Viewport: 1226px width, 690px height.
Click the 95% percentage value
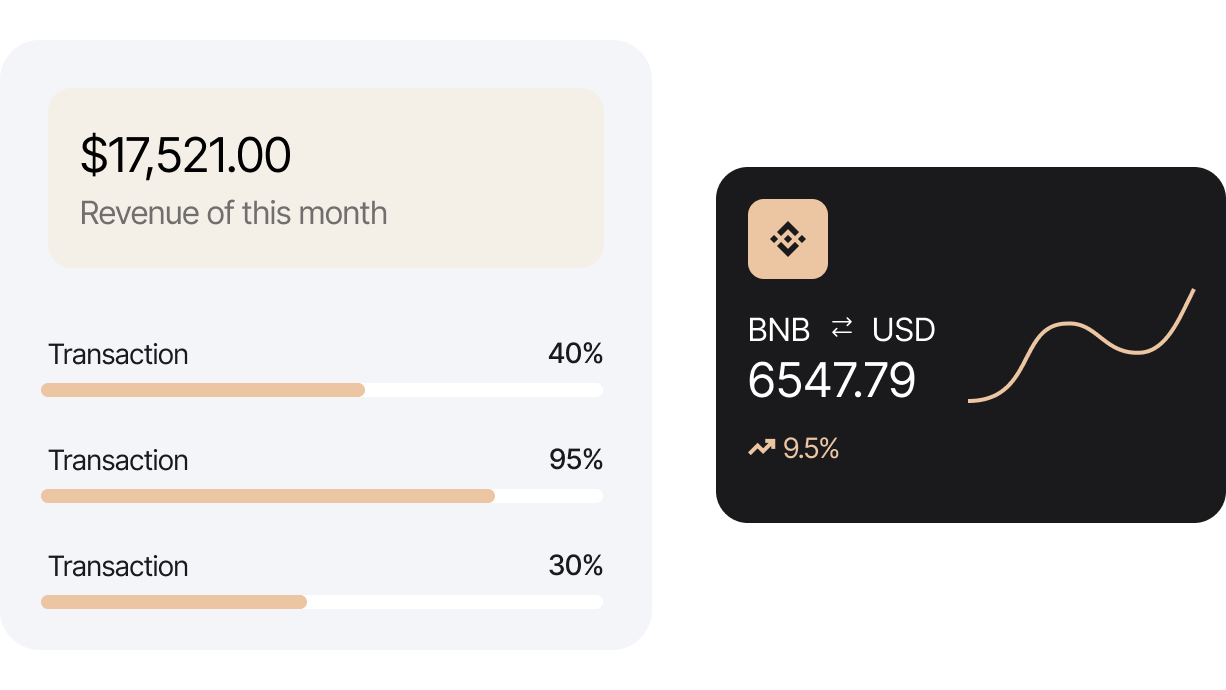point(575,460)
